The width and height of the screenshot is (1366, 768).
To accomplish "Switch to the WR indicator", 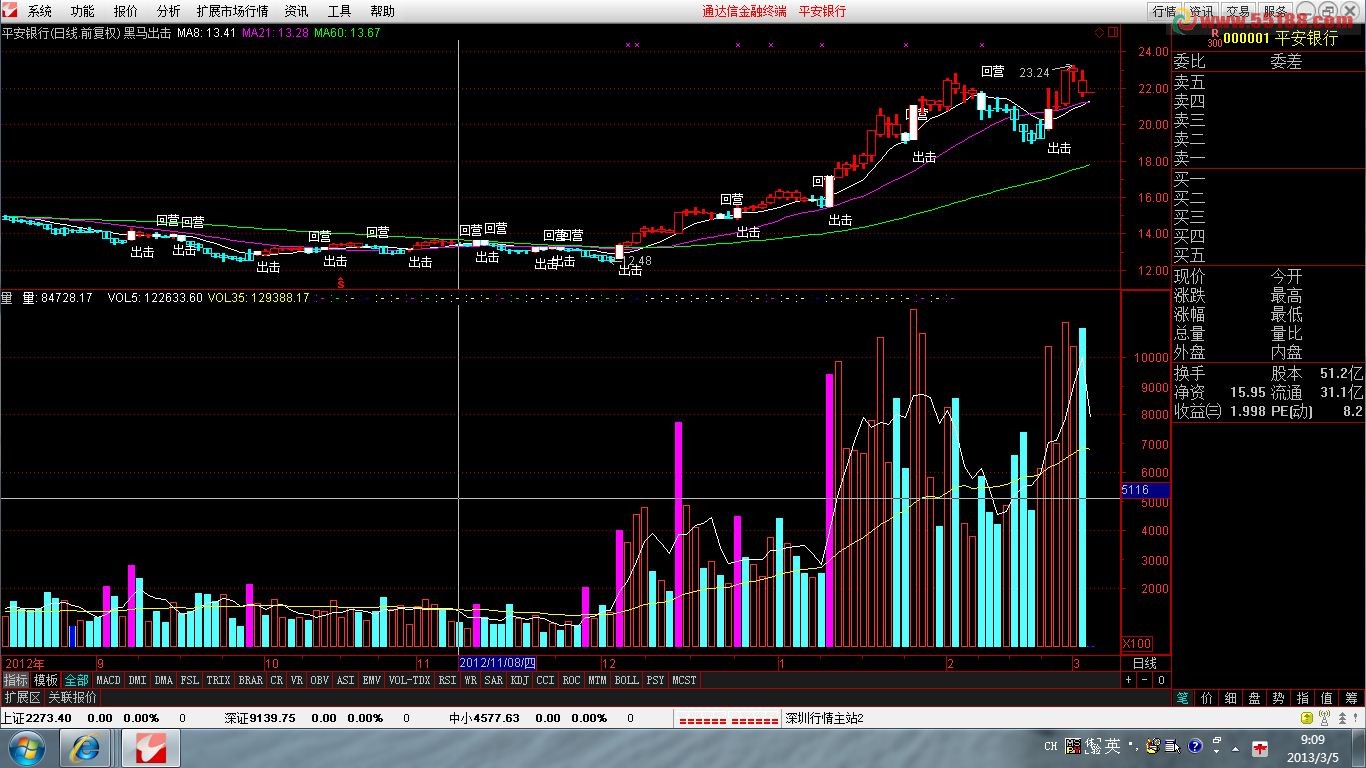I will click(470, 680).
